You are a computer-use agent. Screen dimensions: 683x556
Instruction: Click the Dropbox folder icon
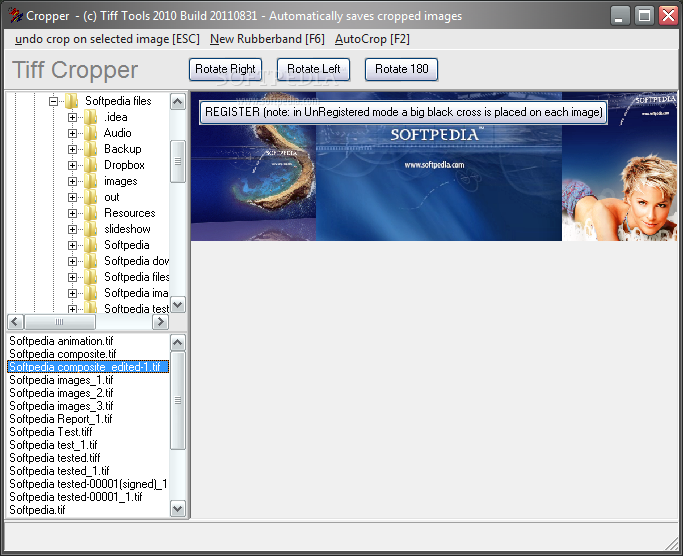(x=90, y=165)
